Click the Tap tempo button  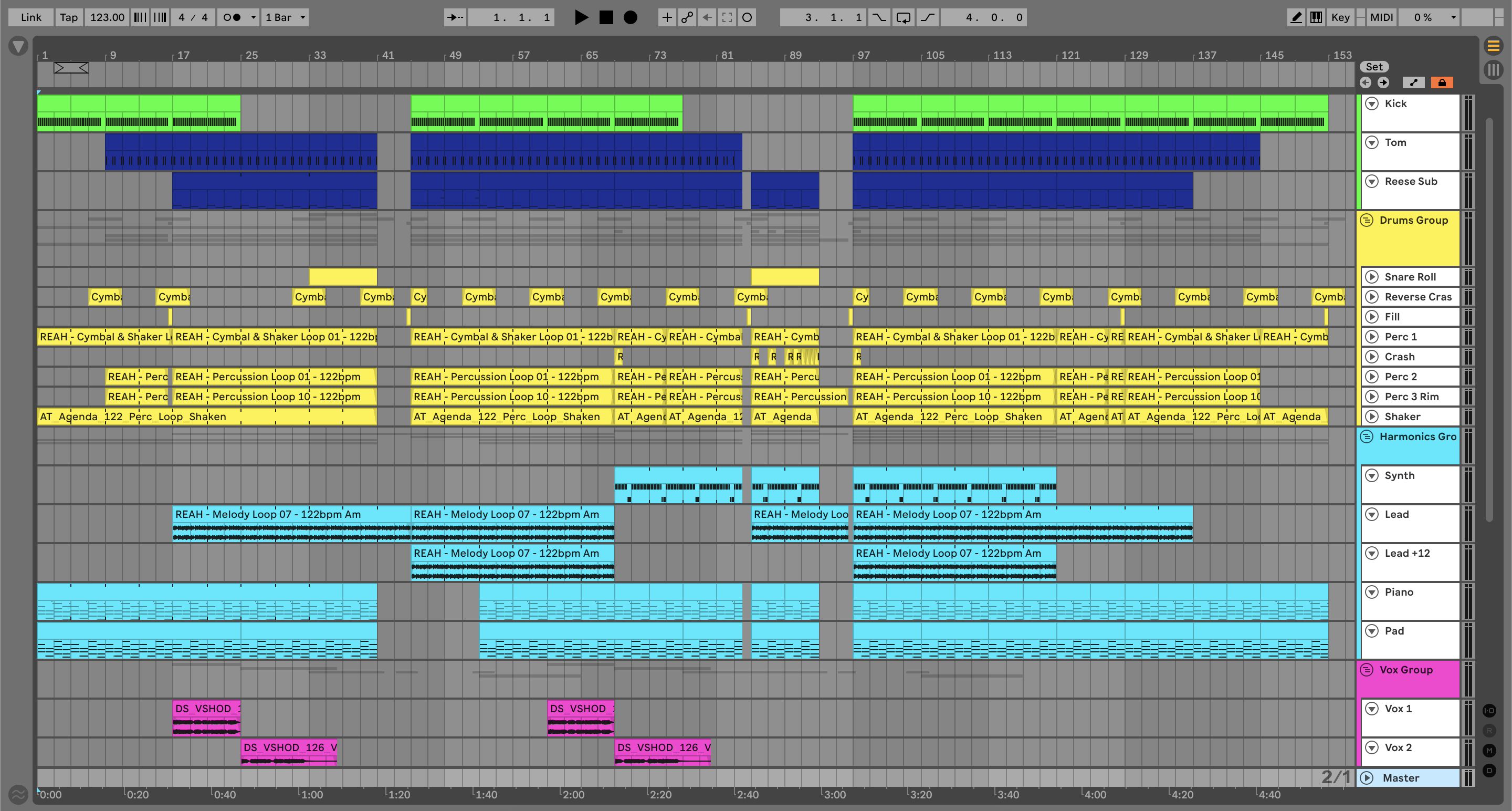(69, 18)
